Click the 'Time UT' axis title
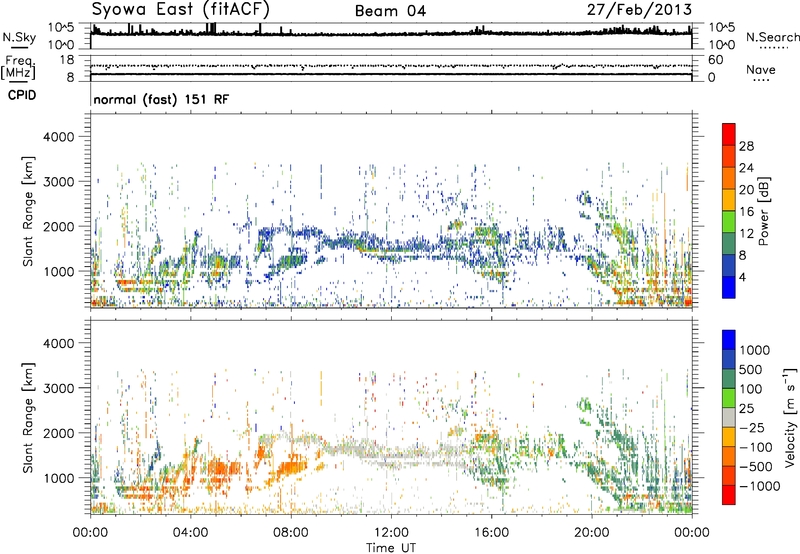Screen dimensions: 800x554 pos(391,548)
